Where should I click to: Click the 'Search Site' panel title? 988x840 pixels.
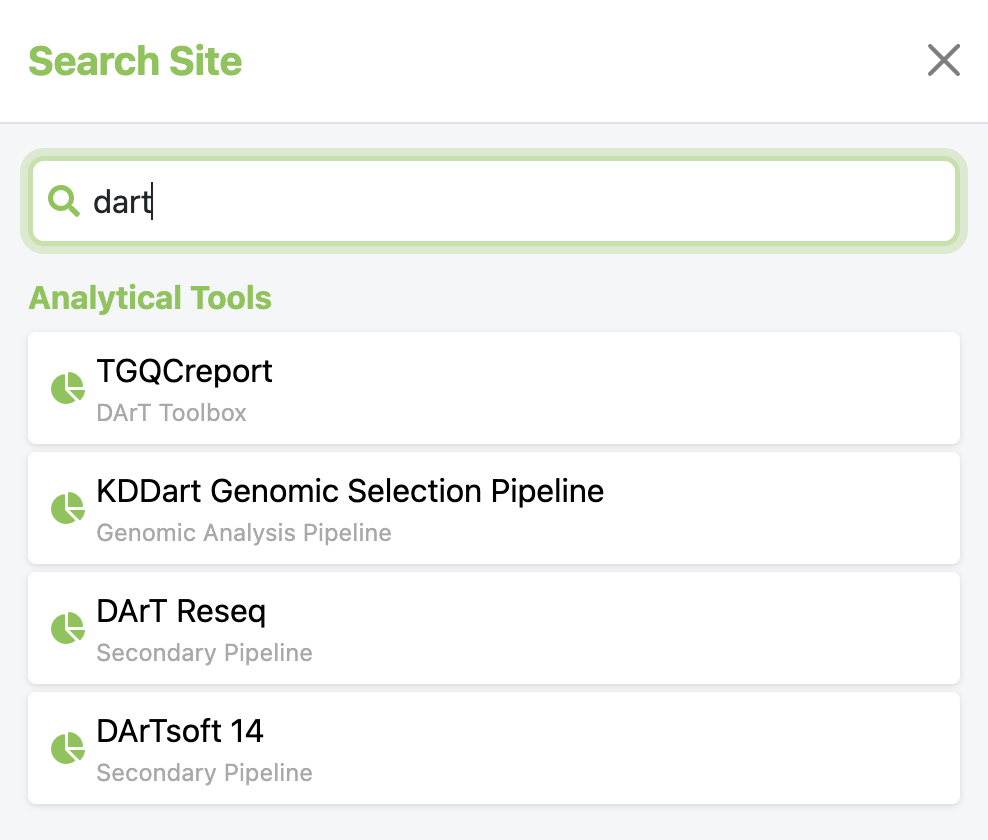point(135,61)
